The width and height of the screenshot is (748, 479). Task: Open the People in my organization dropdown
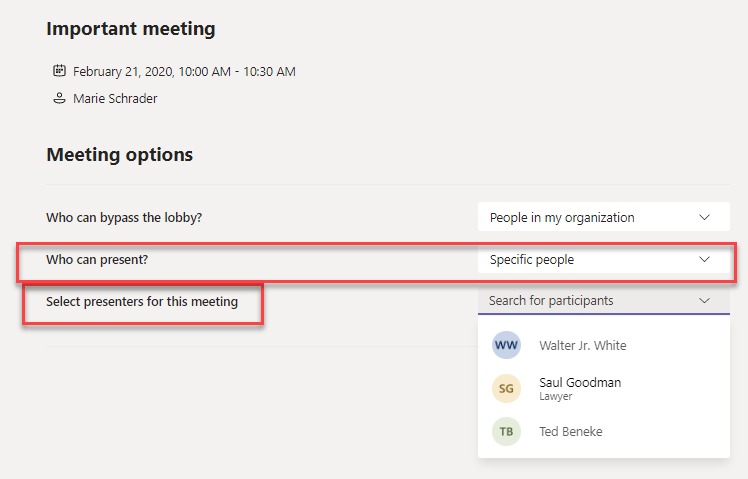pyautogui.click(x=604, y=217)
